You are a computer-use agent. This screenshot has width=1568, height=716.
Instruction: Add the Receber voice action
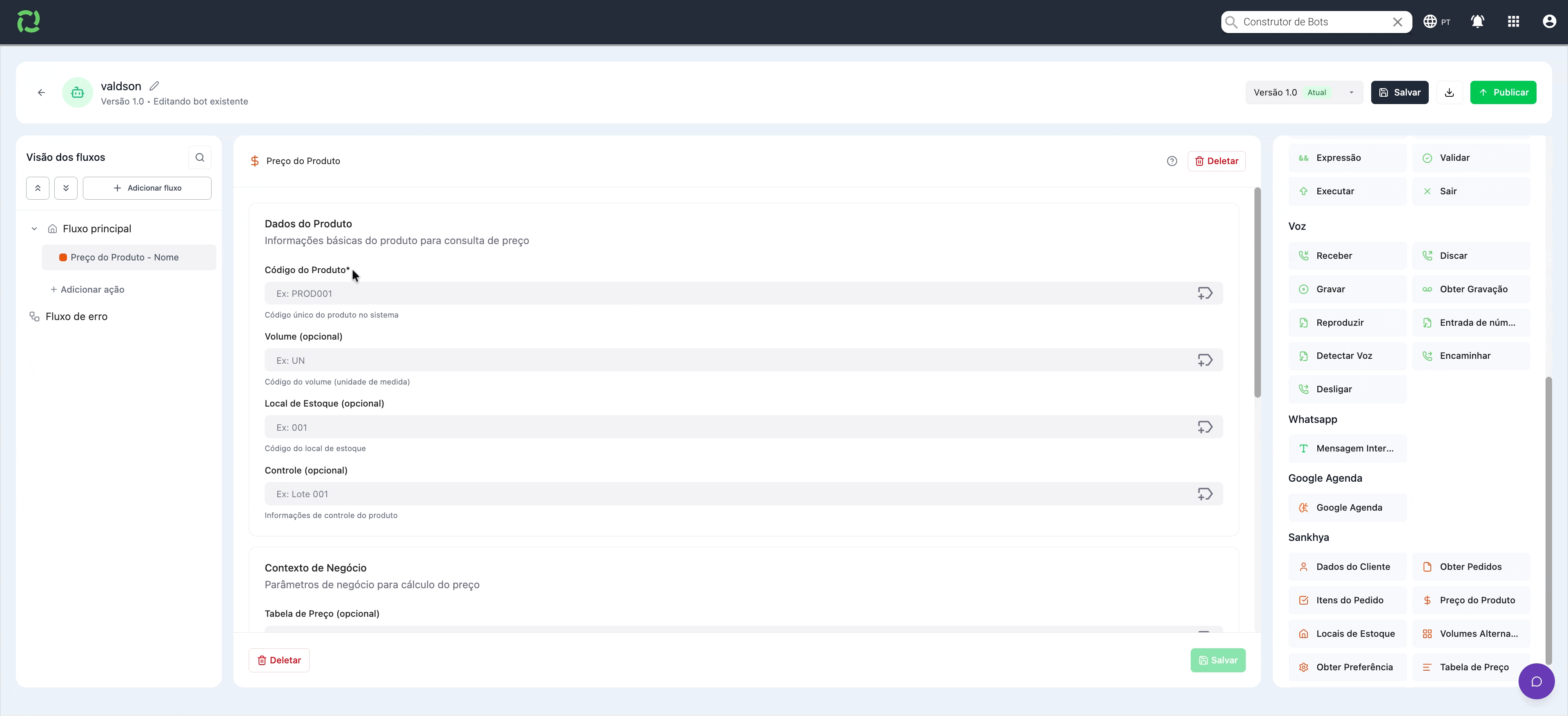1347,256
